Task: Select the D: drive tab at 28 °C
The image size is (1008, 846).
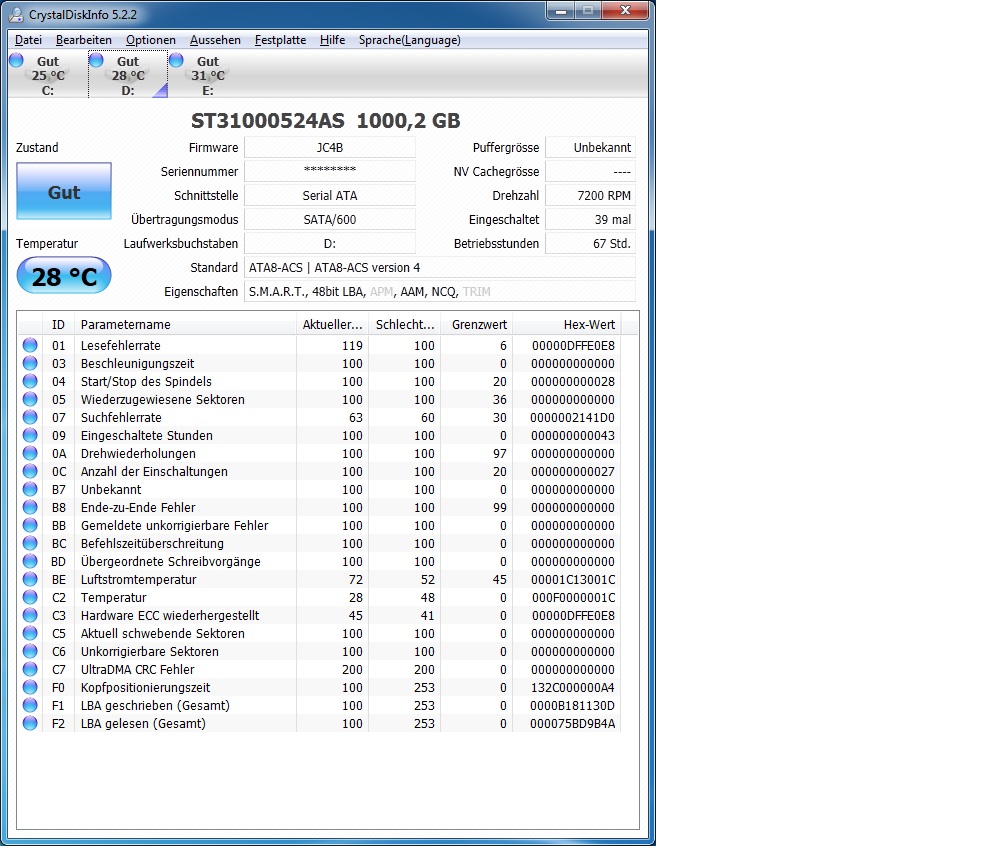Action: coord(128,75)
